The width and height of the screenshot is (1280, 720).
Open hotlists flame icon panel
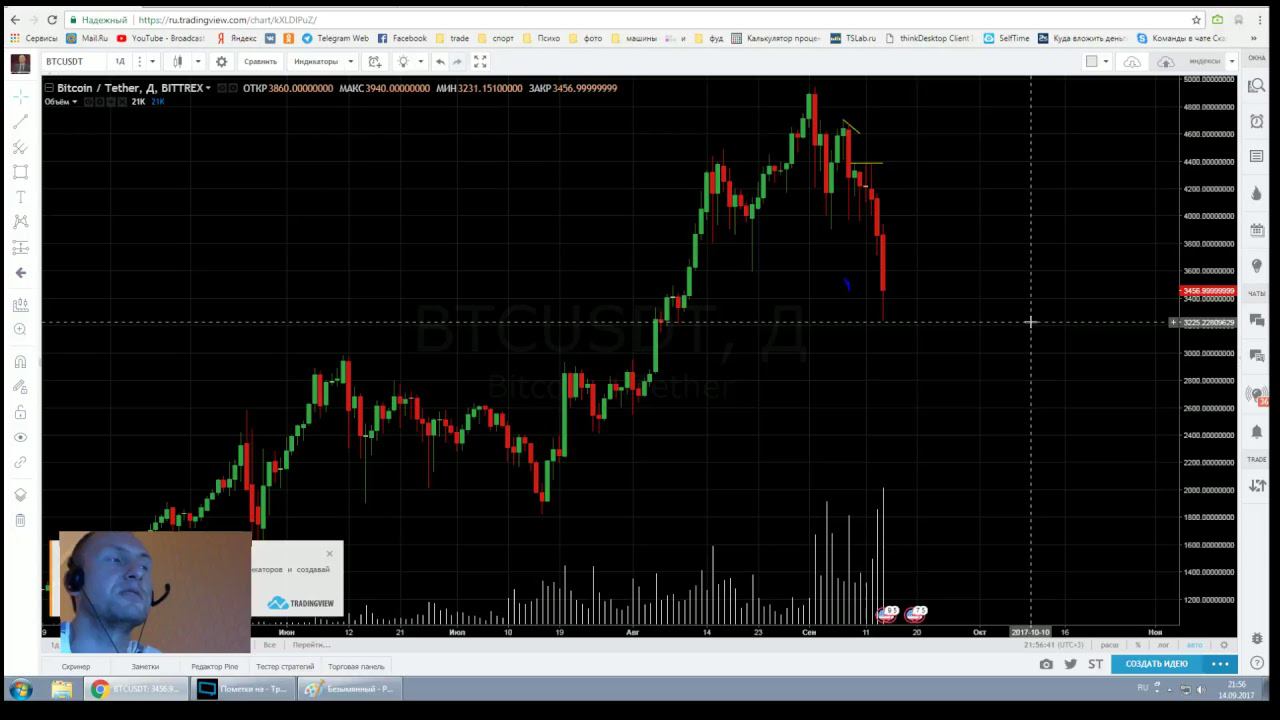pos(1257,193)
